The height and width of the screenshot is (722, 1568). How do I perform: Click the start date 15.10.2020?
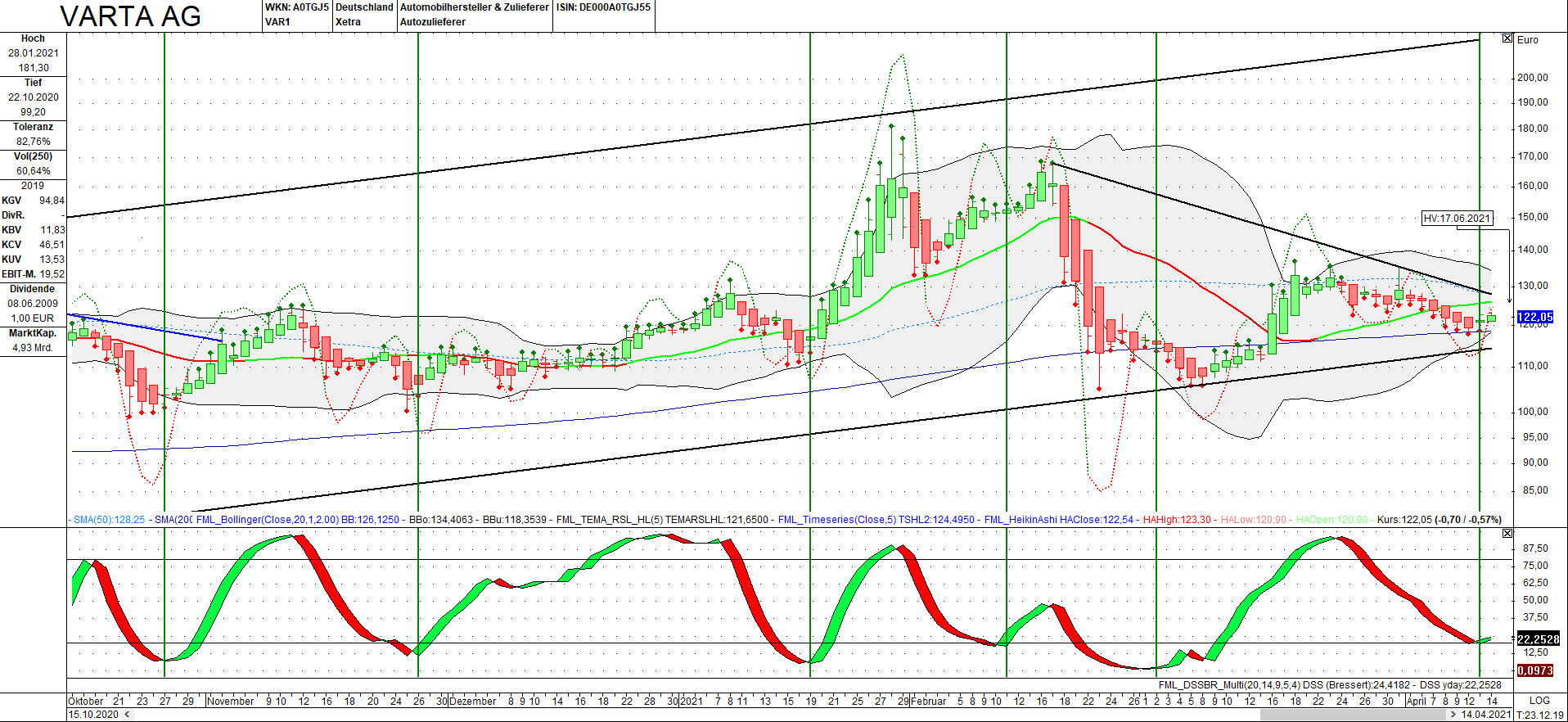pos(93,715)
